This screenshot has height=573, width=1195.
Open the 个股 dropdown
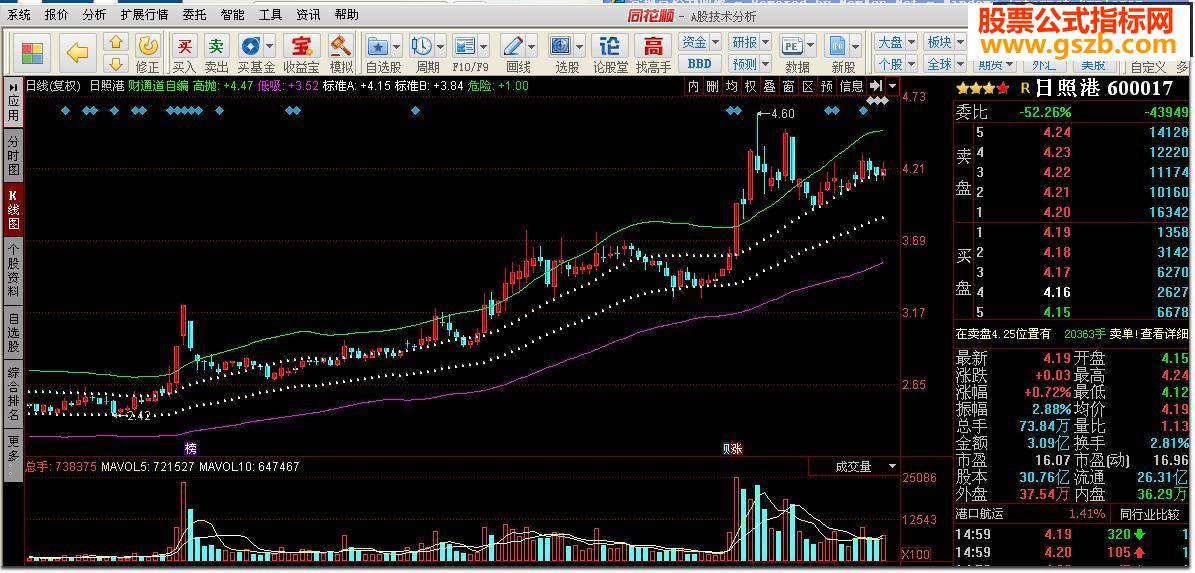[895, 64]
